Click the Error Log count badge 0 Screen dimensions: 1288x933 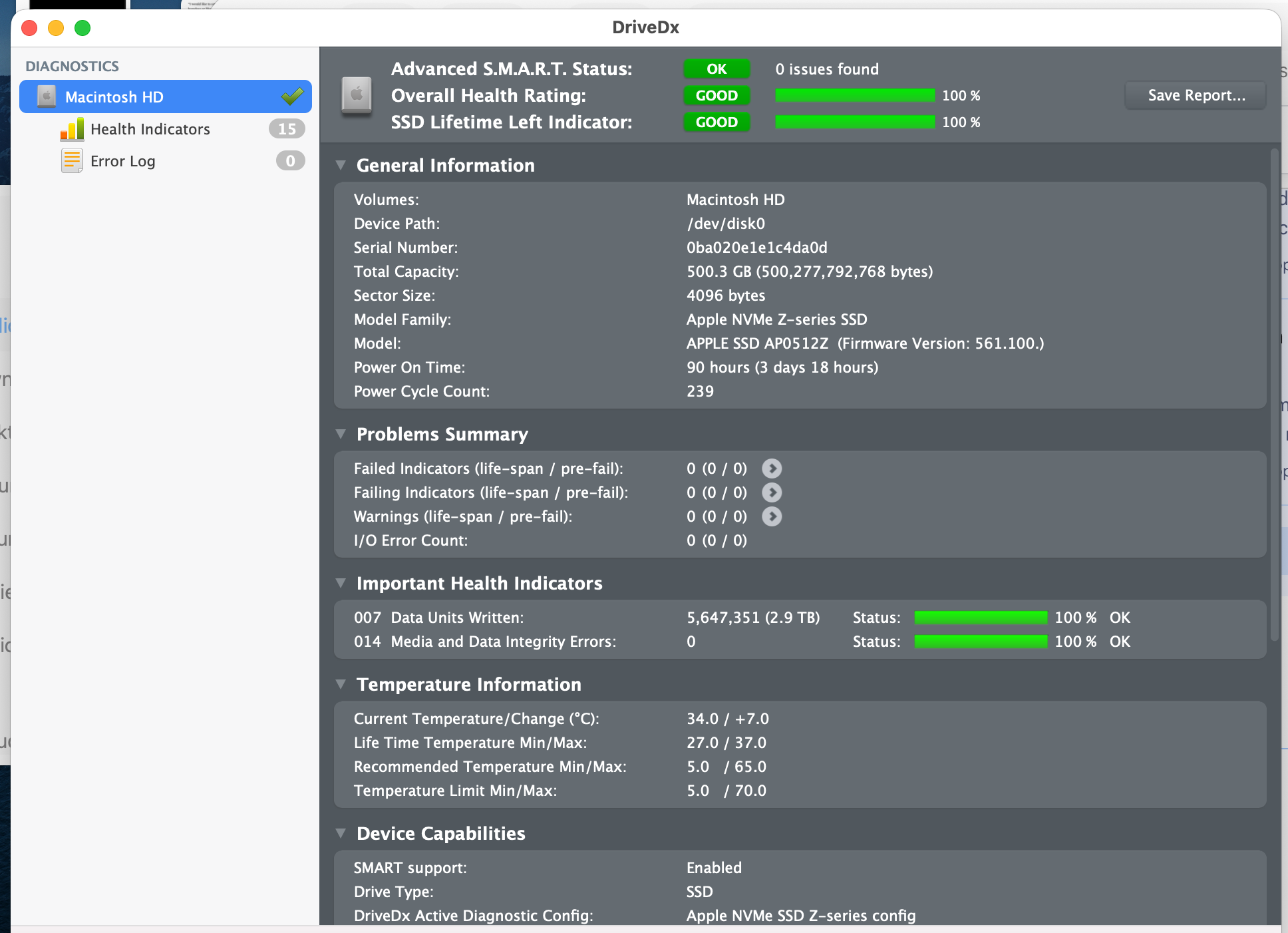pos(290,161)
